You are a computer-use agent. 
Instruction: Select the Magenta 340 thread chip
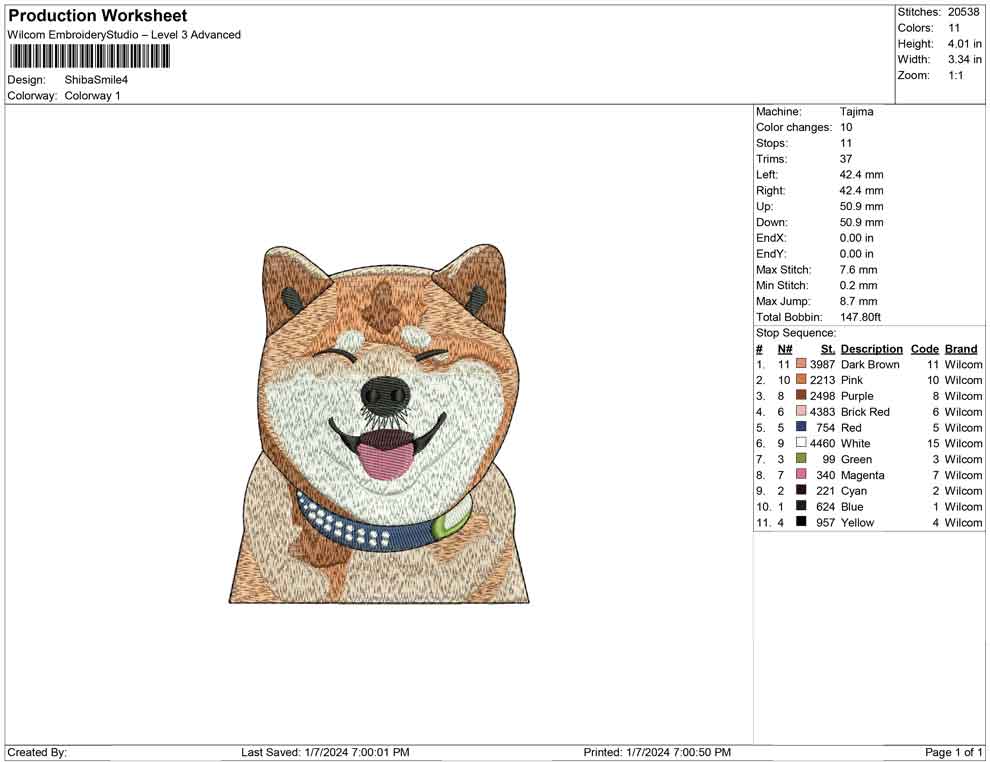pyautogui.click(x=800, y=475)
